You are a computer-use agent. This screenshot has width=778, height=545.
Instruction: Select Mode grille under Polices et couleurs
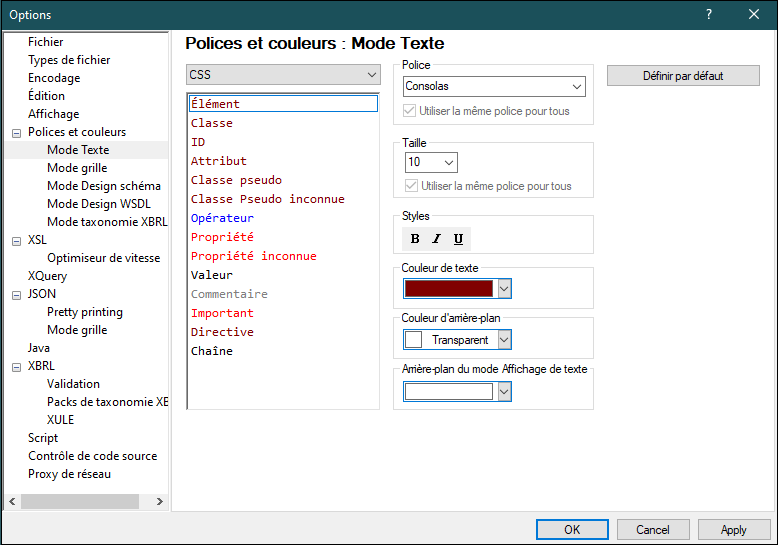pyautogui.click(x=77, y=168)
